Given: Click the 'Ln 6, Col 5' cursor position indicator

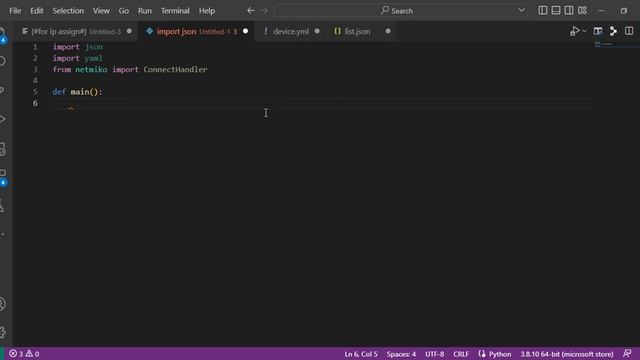Looking at the screenshot, I should pos(361,354).
